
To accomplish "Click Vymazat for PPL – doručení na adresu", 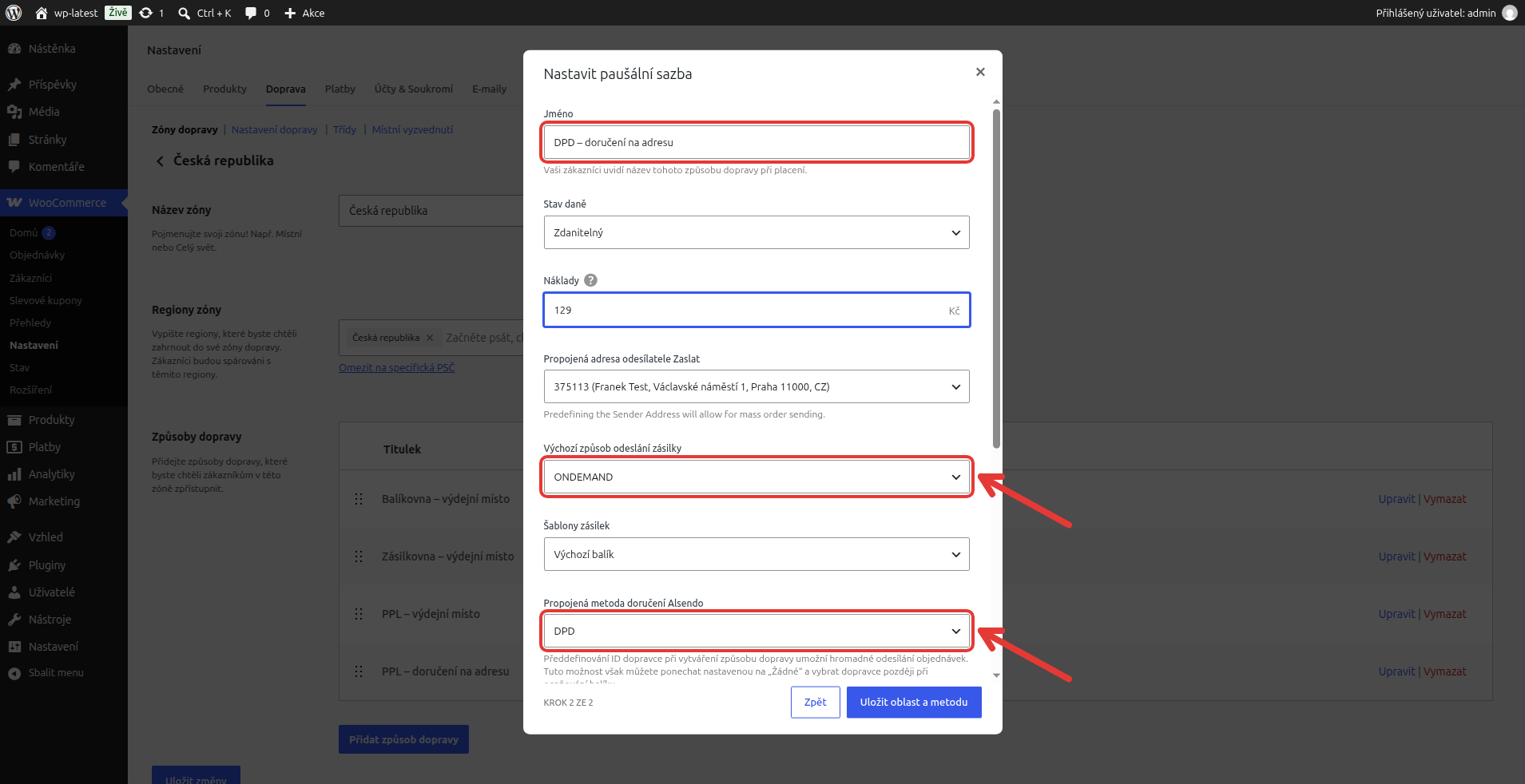I will (1444, 671).
